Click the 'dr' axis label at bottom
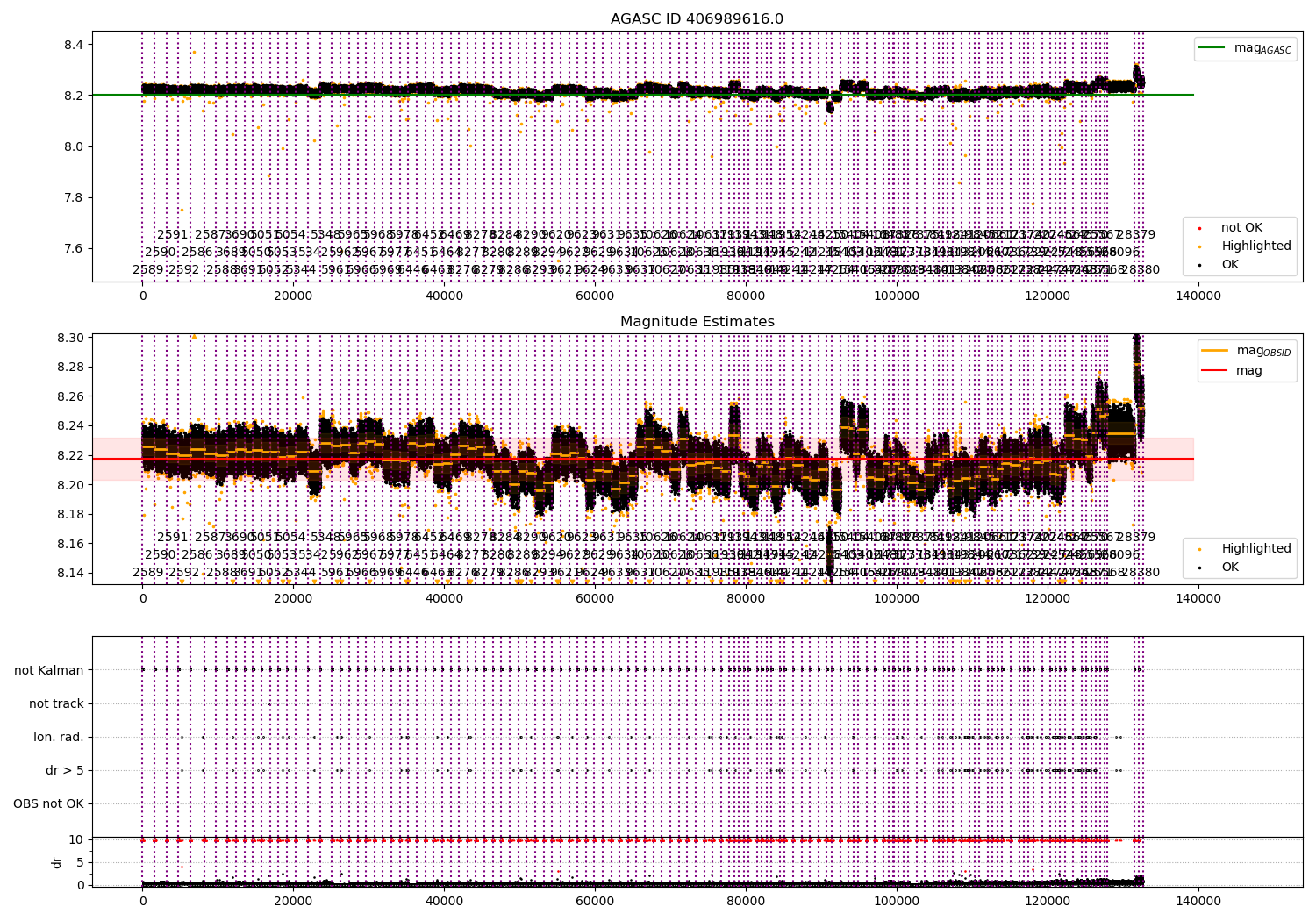Image resolution: width=1316 pixels, height=921 pixels. click(x=57, y=862)
